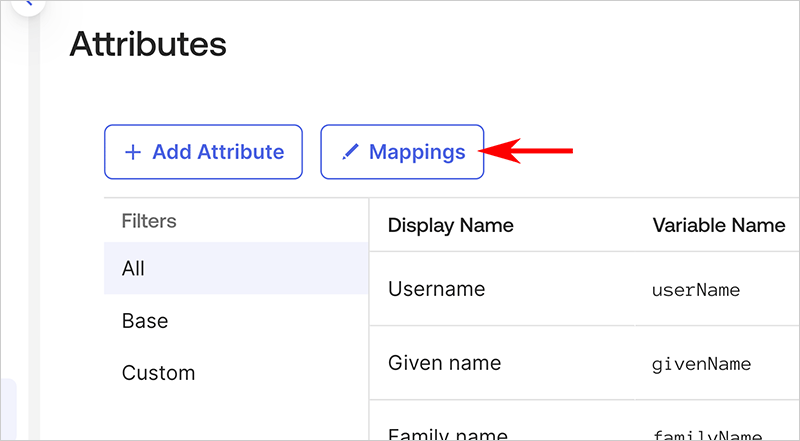
Task: Click the Filters section label
Action: tap(148, 220)
